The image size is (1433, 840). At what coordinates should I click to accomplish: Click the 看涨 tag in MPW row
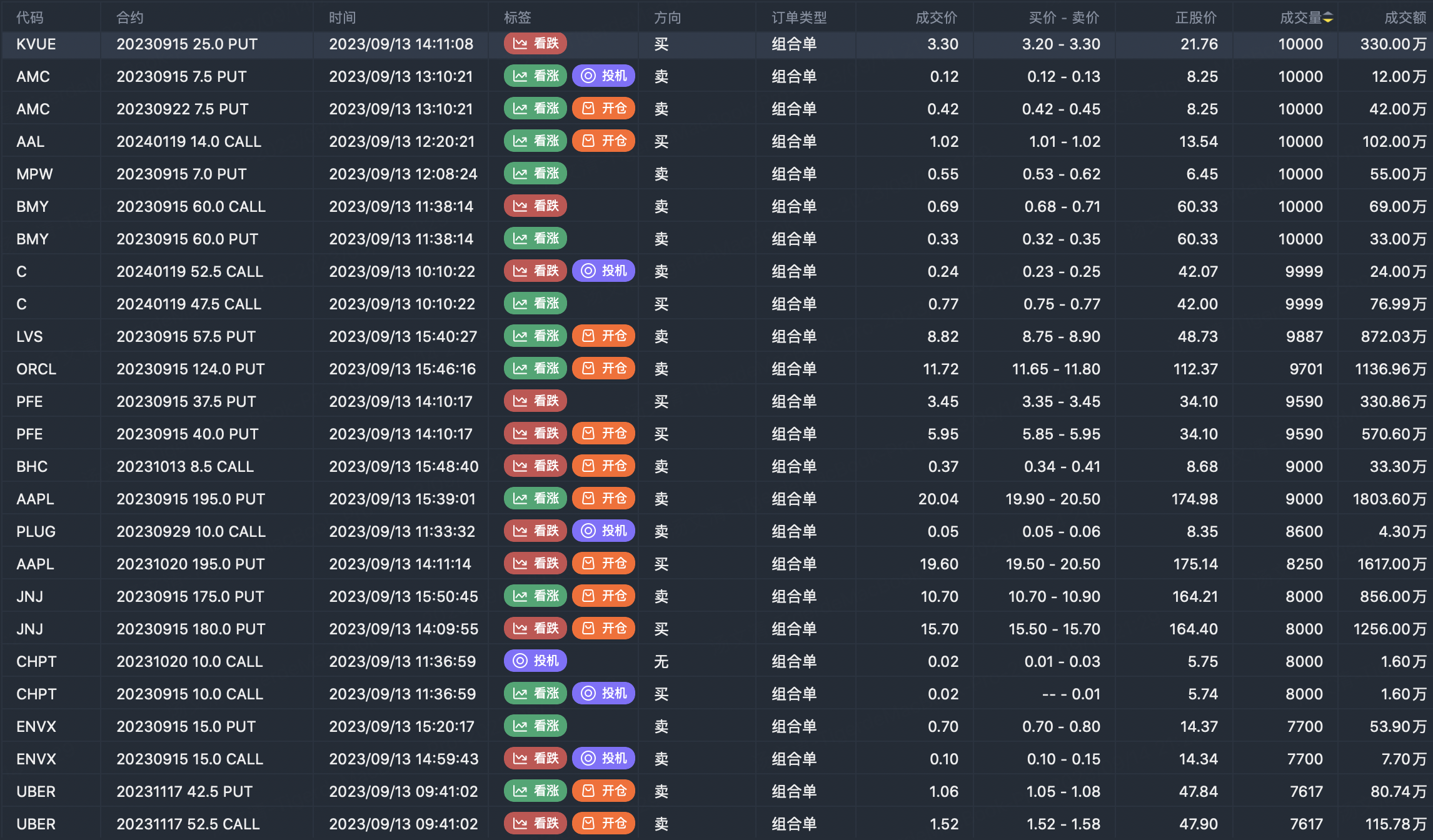click(535, 174)
